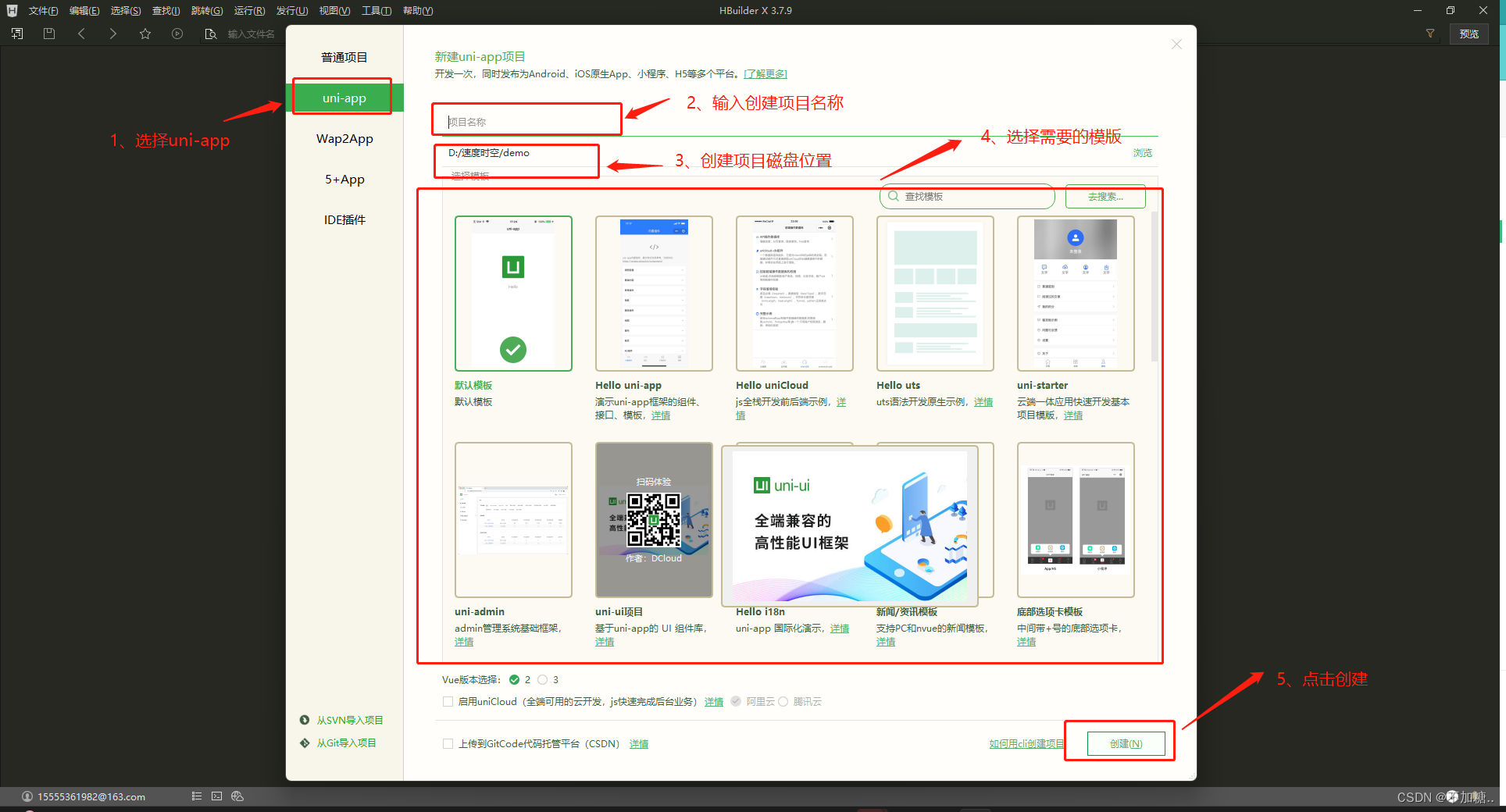Enable the 启用uniCloud checkbox
The height and width of the screenshot is (812, 1506).
point(448,702)
